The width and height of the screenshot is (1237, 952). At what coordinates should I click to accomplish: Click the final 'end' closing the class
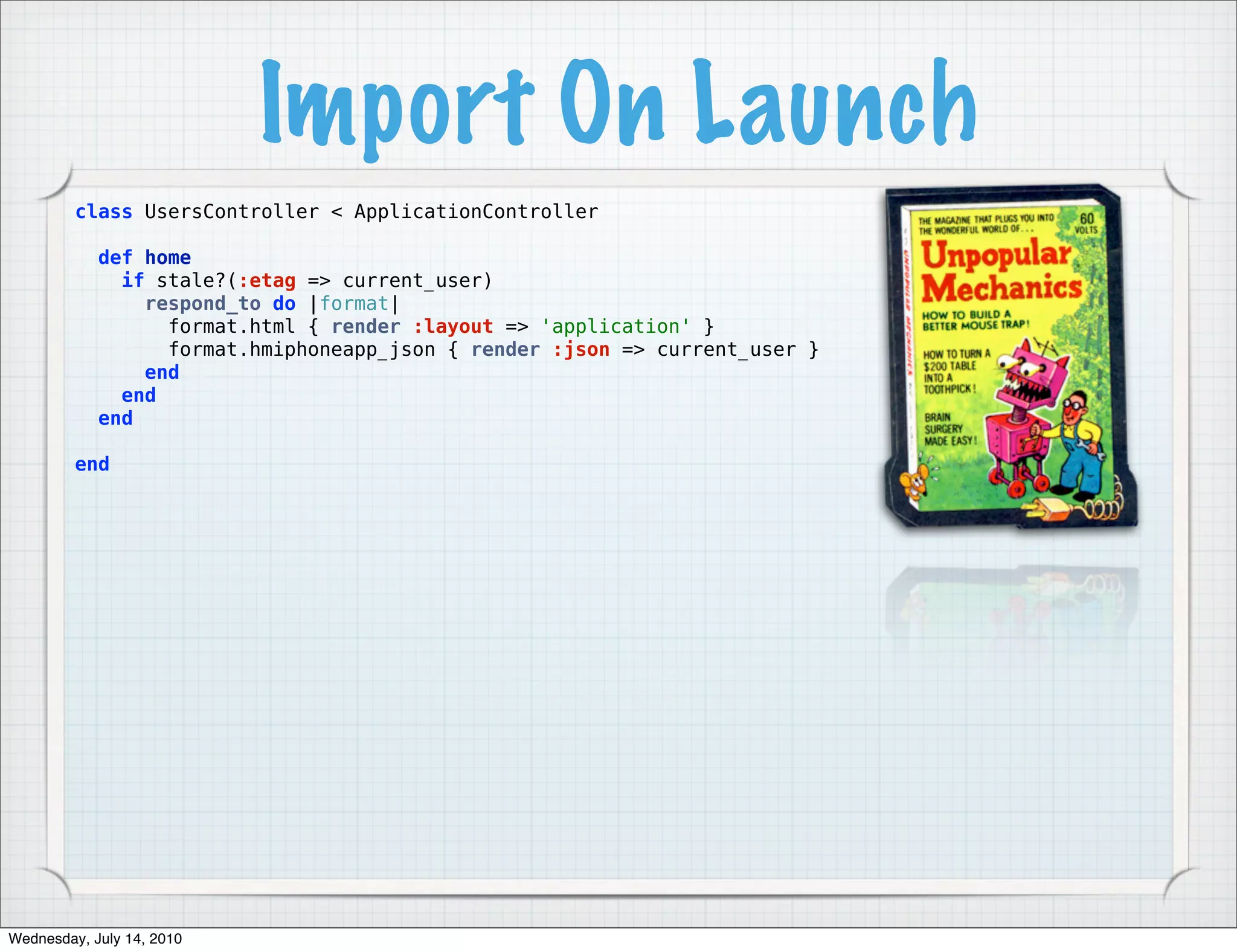click(92, 465)
